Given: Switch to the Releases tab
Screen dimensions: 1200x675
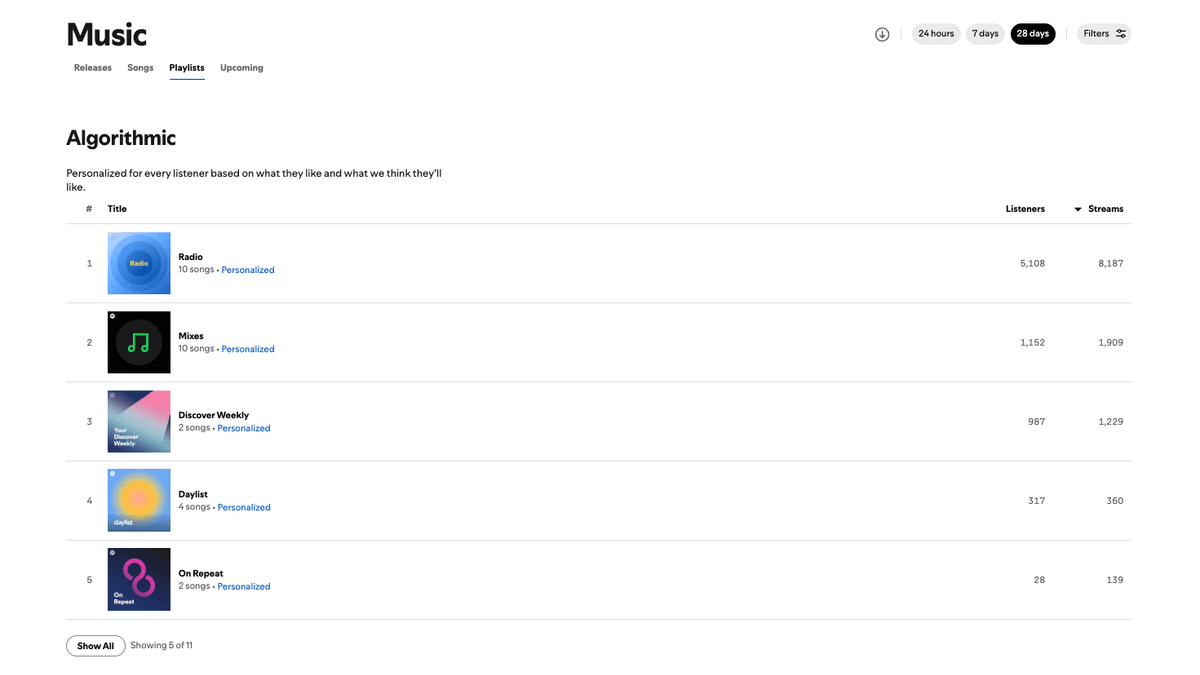Looking at the screenshot, I should (x=93, y=68).
